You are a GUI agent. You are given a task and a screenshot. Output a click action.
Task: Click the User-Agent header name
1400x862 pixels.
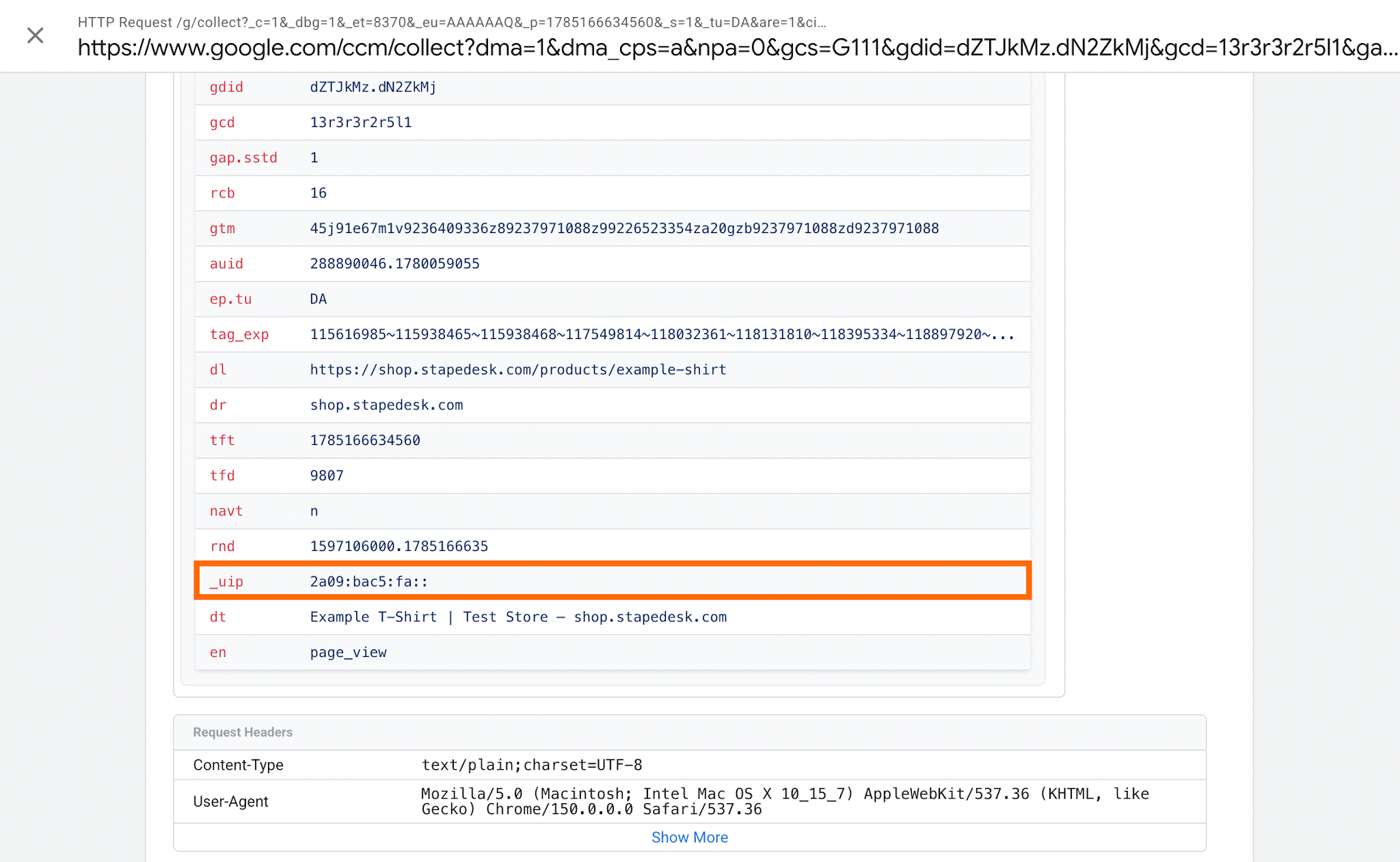tap(230, 801)
